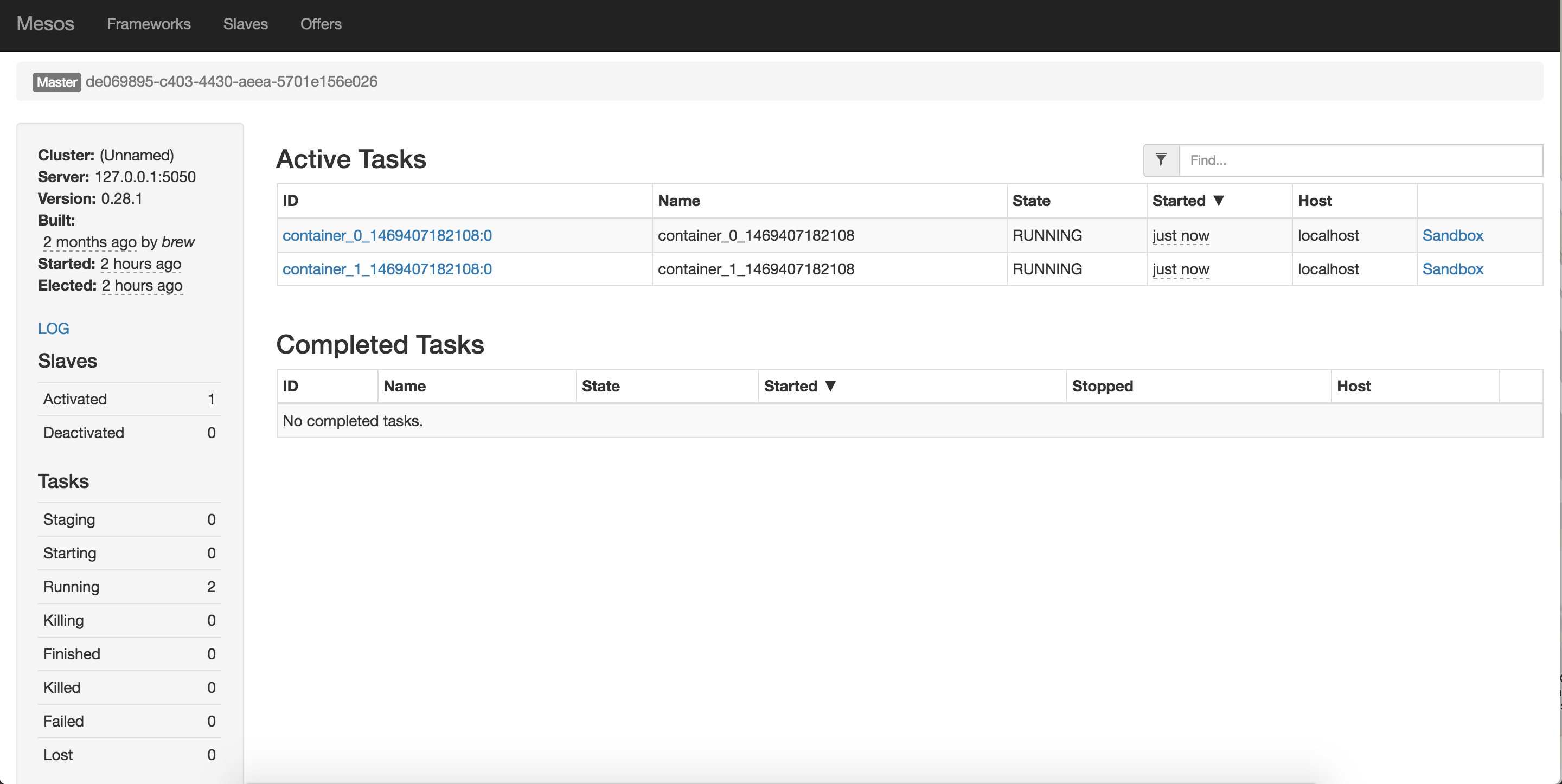The height and width of the screenshot is (784, 1562).
Task: Sort Active Tasks by Host header
Action: pos(1315,201)
